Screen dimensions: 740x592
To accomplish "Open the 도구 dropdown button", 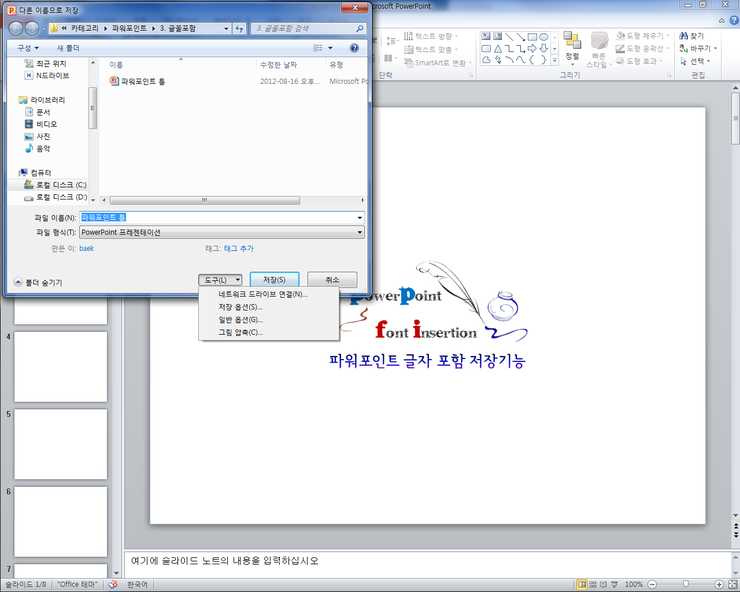I will [220, 280].
